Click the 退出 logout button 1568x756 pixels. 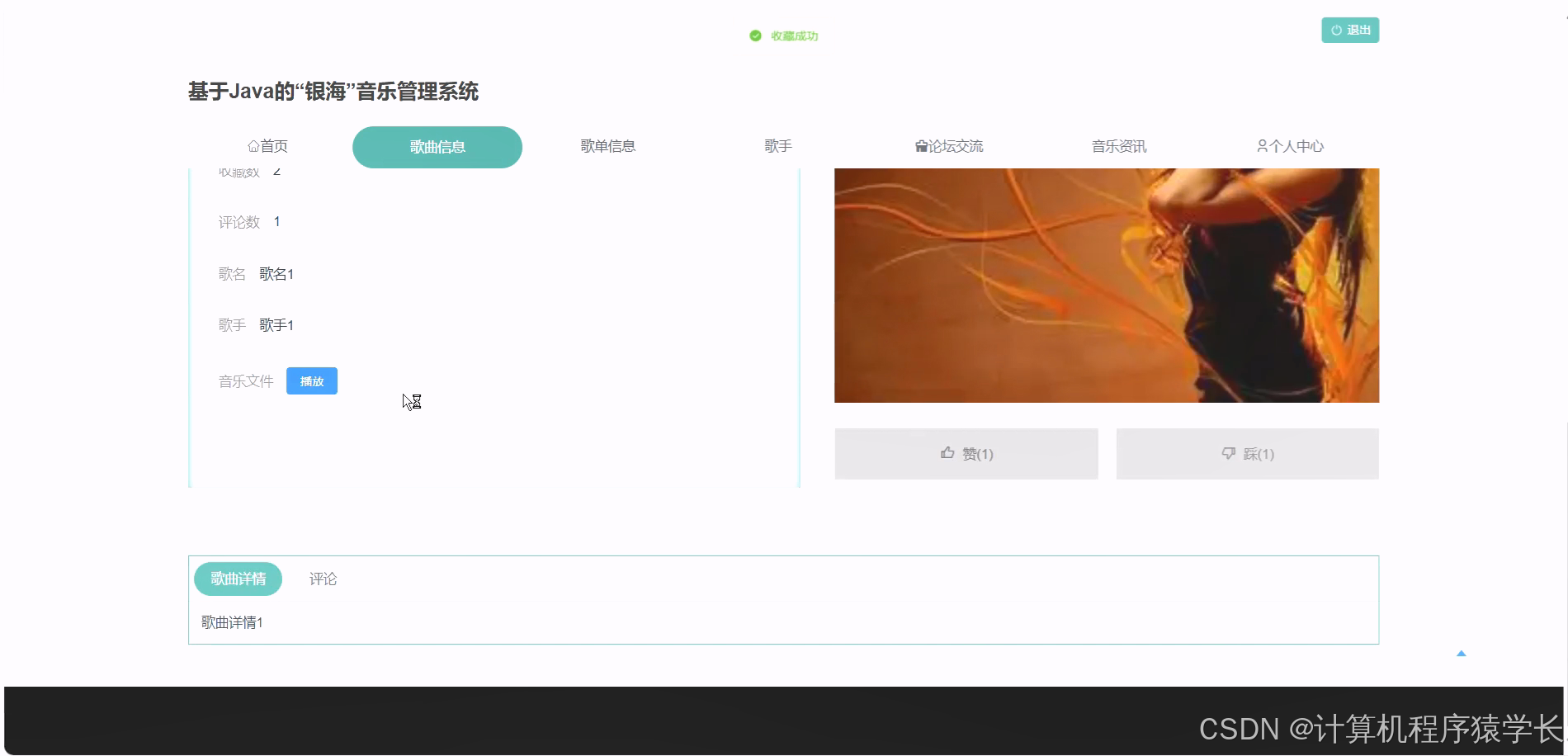[x=1350, y=30]
